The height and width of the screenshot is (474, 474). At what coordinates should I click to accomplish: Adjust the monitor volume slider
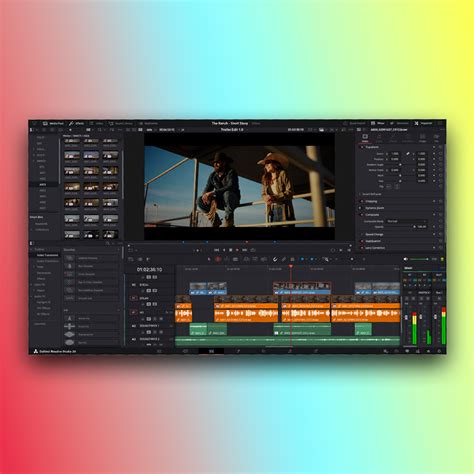(419, 259)
